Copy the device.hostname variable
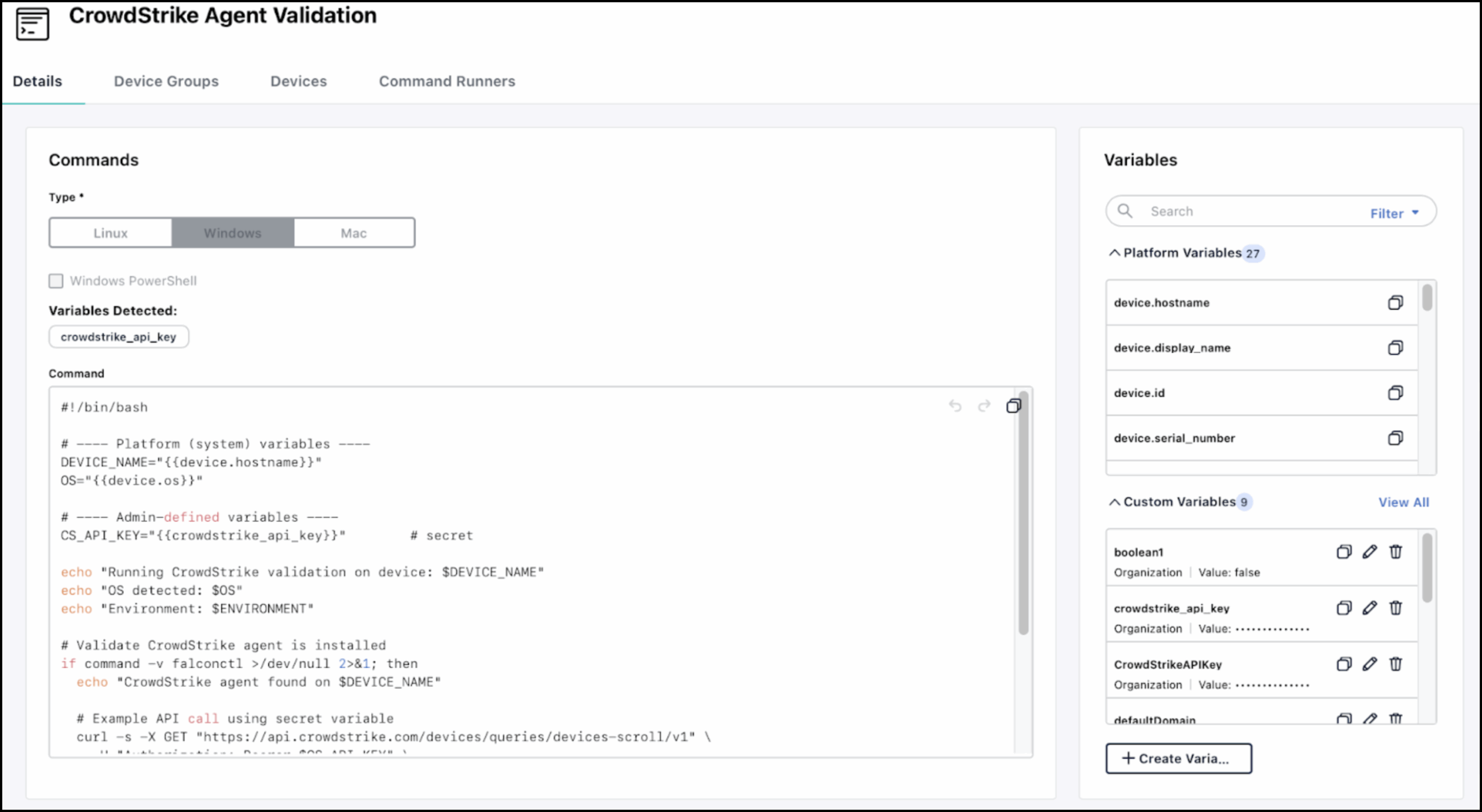Image resolution: width=1482 pixels, height=812 pixels. (1395, 303)
